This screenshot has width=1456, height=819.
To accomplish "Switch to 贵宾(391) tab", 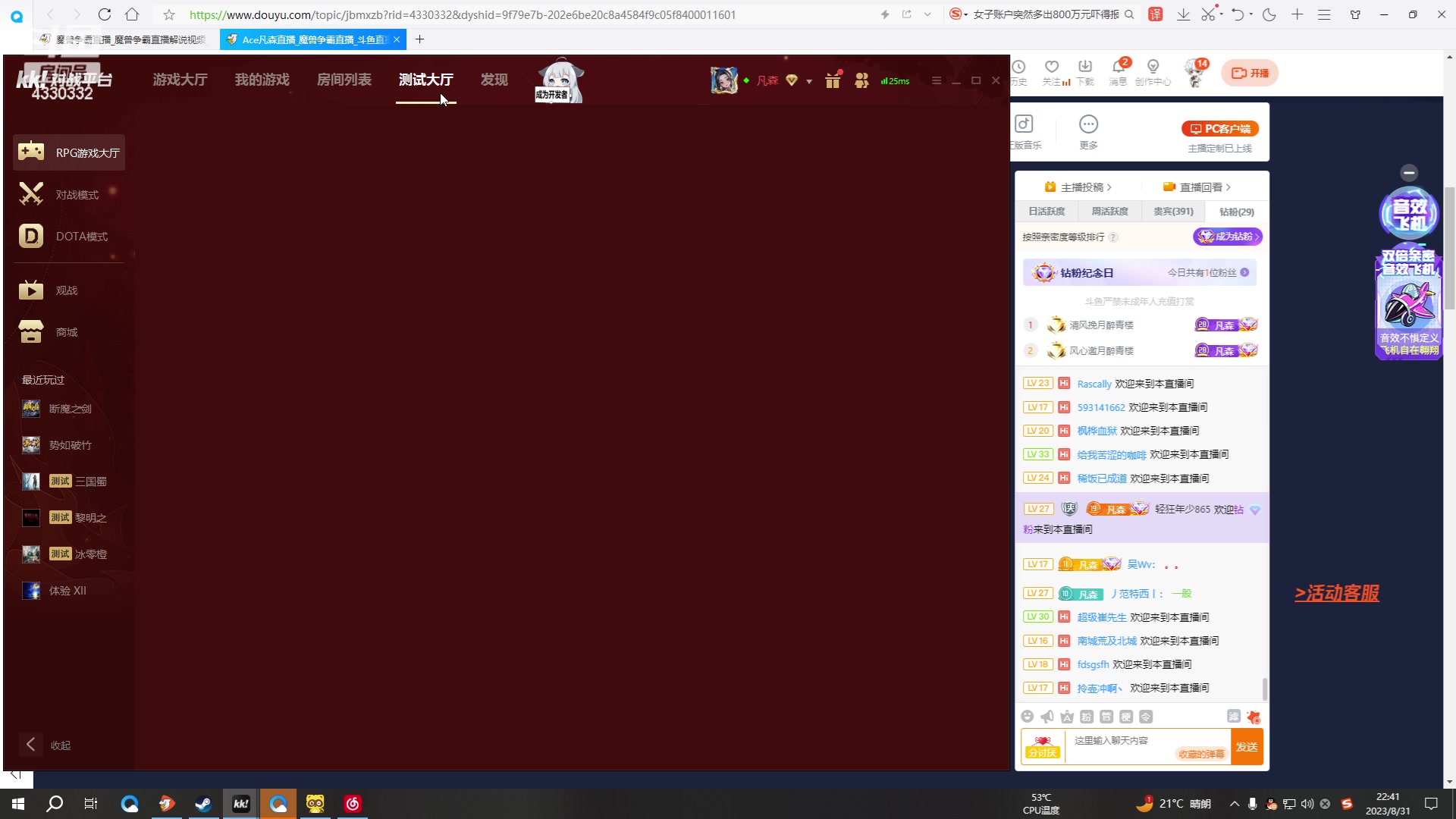I will tap(1173, 212).
